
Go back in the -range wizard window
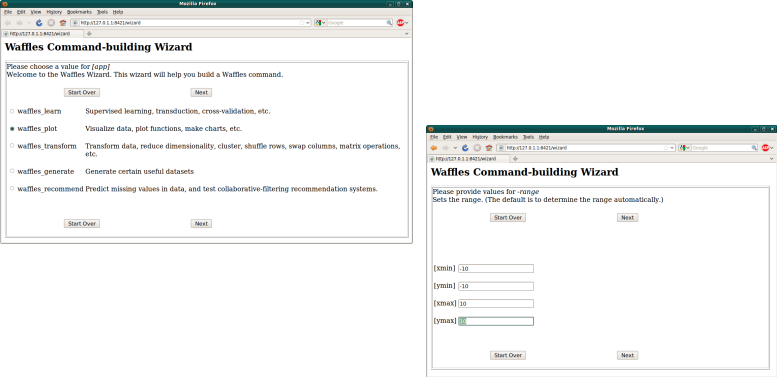434,148
